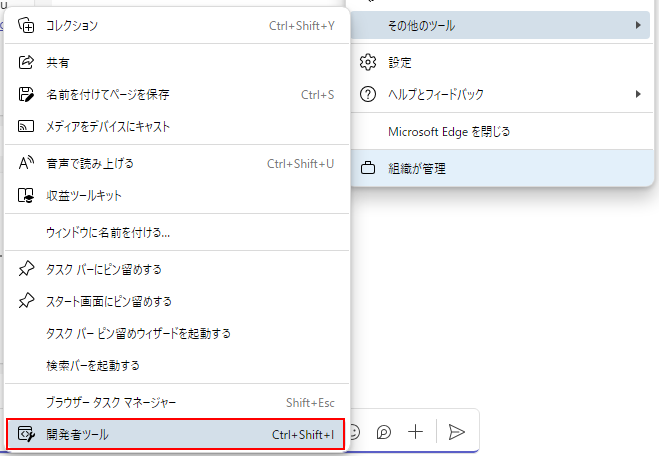Select ウィンドウに名前を付ける...
659x456 pixels.
(x=177, y=232)
